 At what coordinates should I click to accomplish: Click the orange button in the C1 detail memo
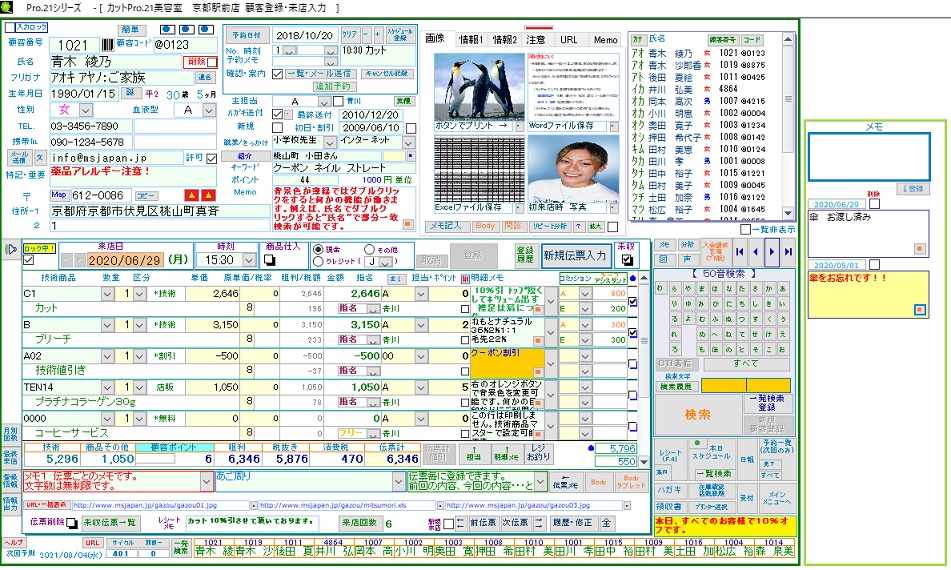pos(538,309)
